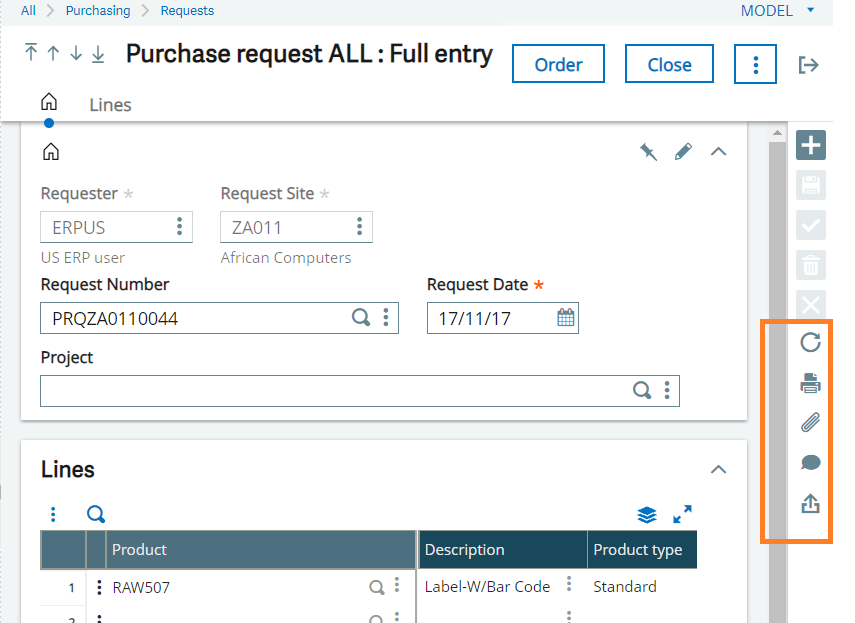The width and height of the screenshot is (855, 623).
Task: Click the plus icon to create new
Action: click(x=810, y=145)
